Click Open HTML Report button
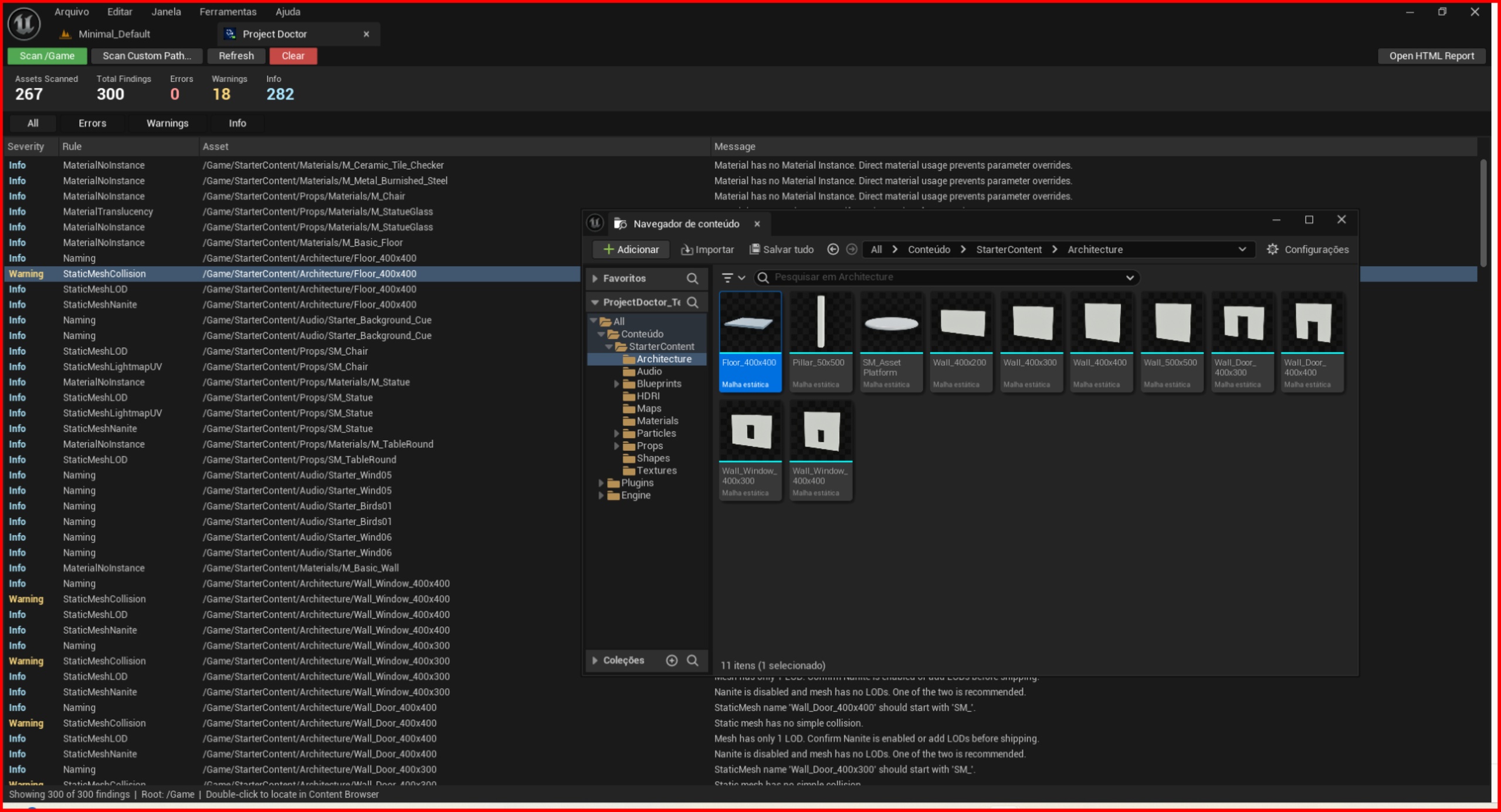The width and height of the screenshot is (1501, 812). coord(1431,56)
